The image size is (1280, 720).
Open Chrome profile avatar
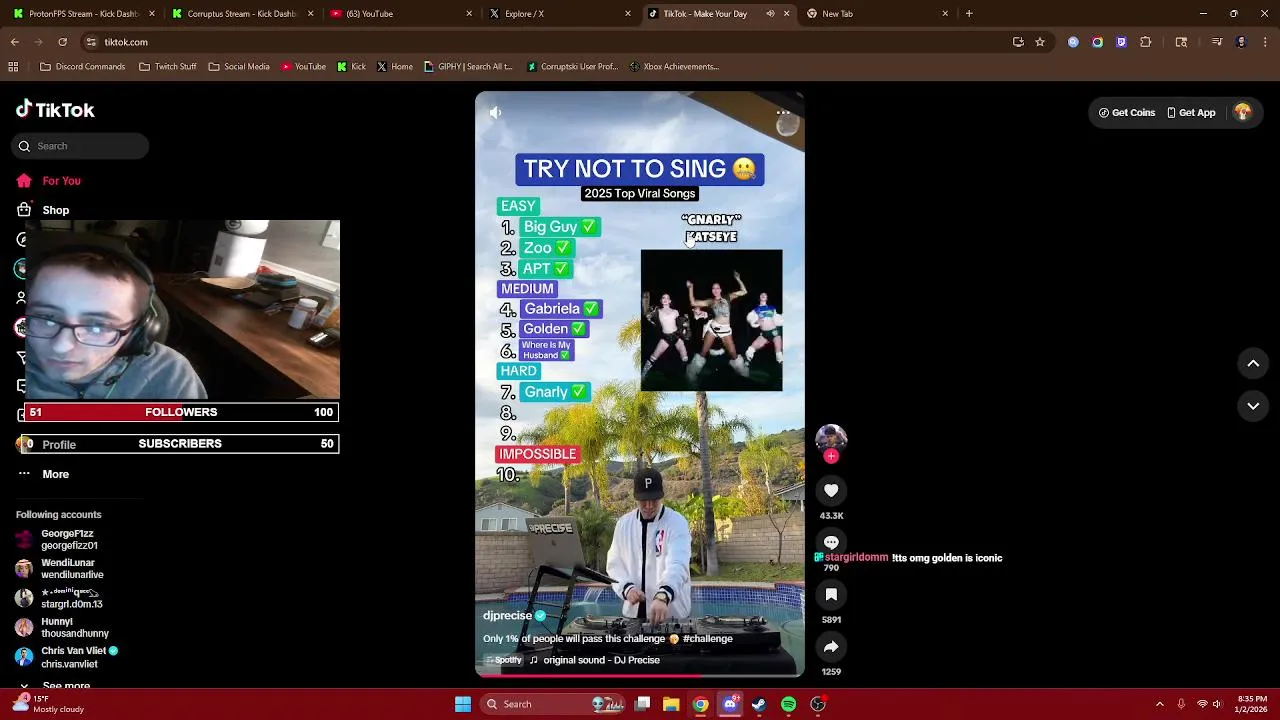point(1241,42)
